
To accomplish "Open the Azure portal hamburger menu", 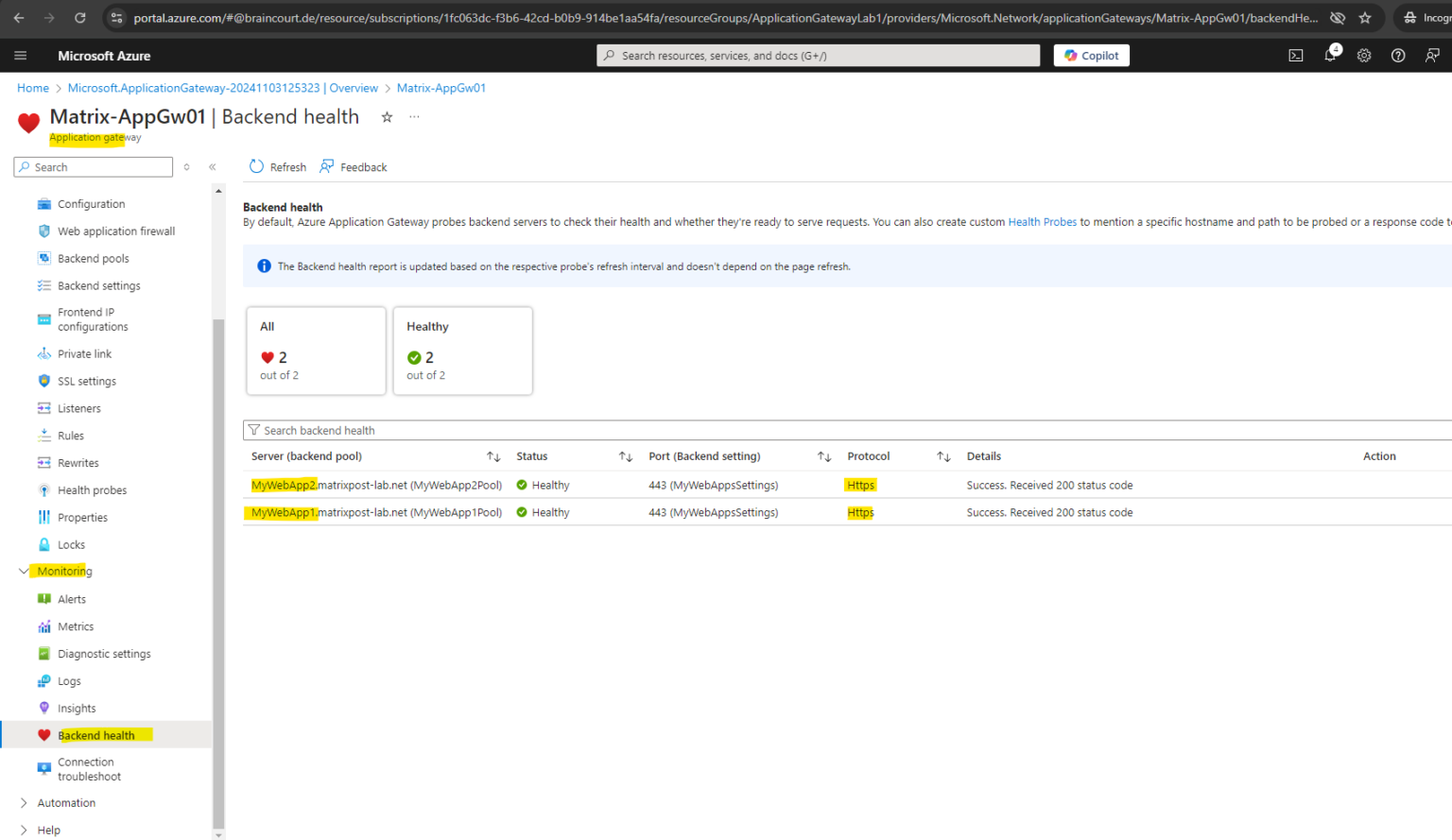I will pos(20,55).
